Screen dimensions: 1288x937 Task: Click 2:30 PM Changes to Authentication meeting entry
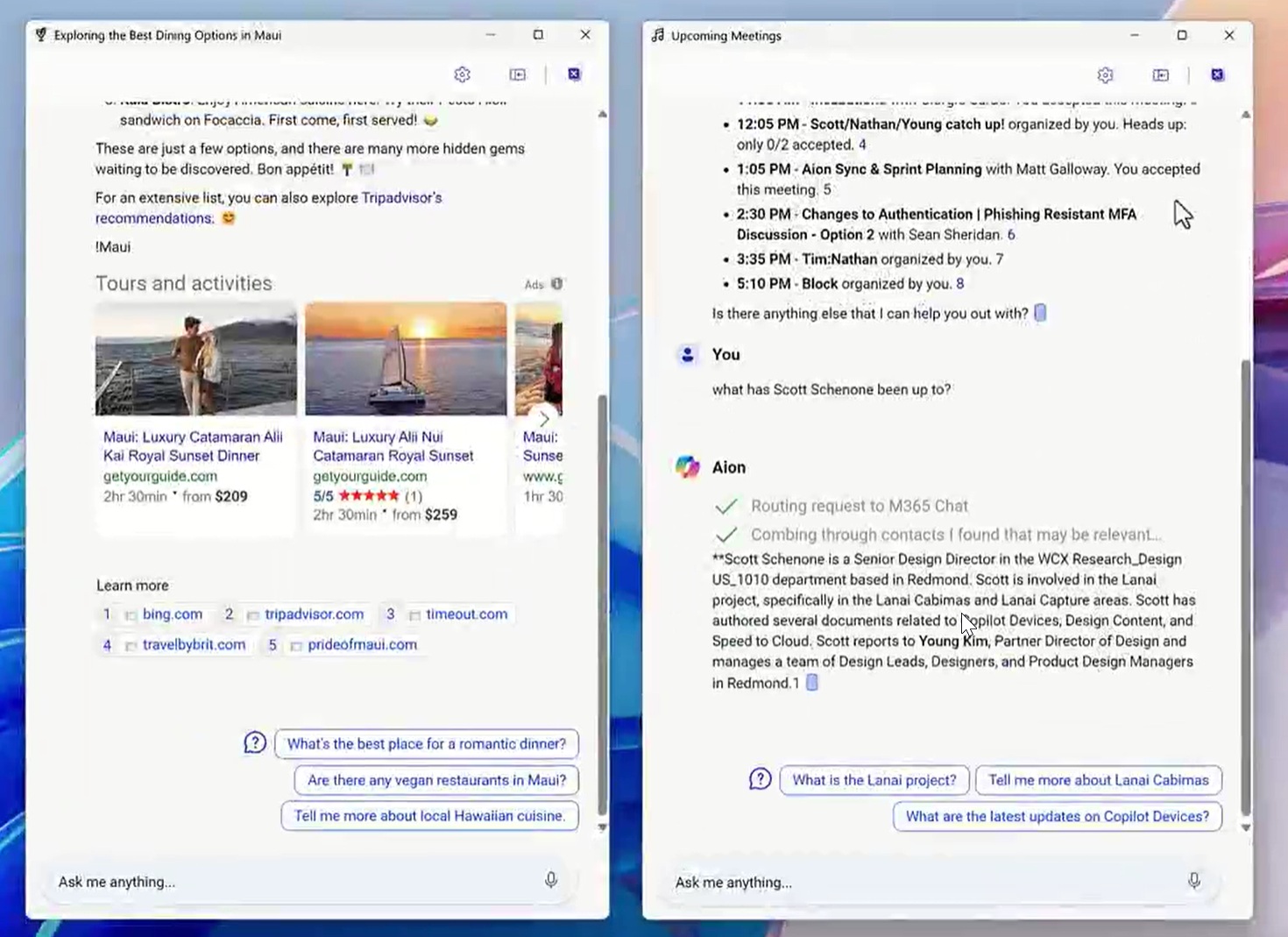937,224
